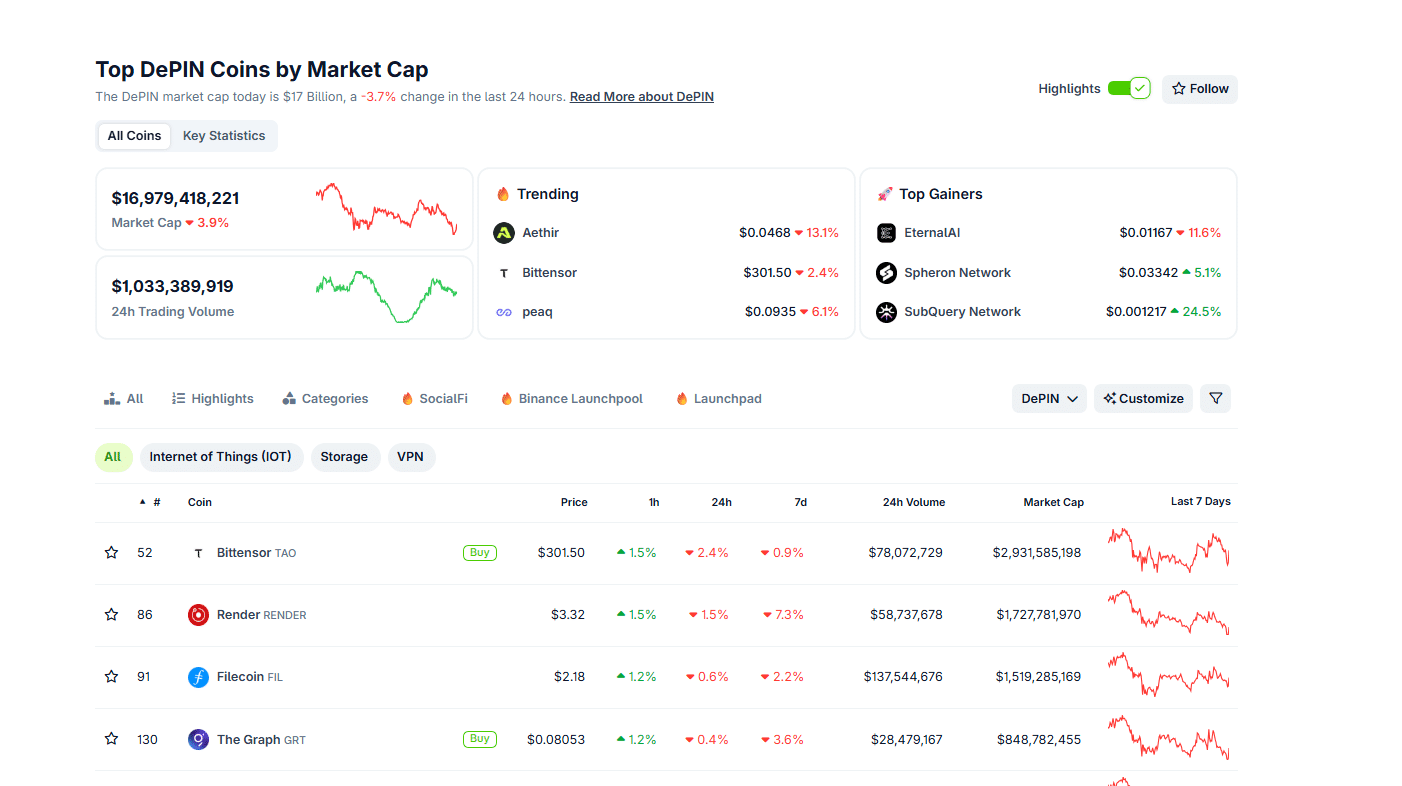This screenshot has width=1402, height=786.
Task: Star Bittensor to add to watchlist
Action: click(x=112, y=553)
